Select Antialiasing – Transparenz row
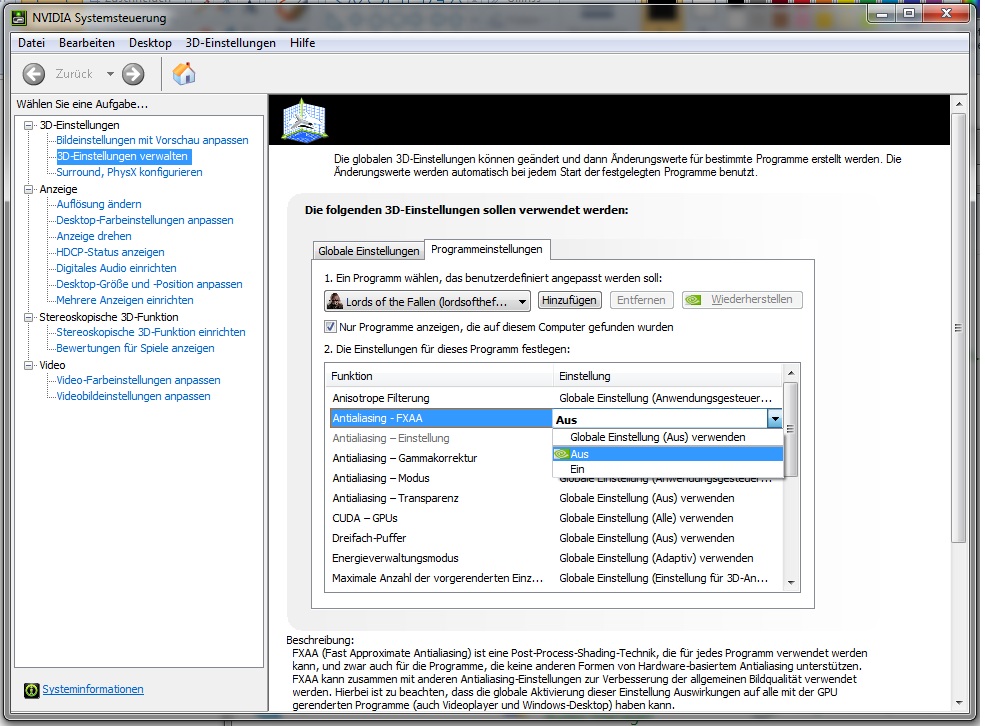The width and height of the screenshot is (985, 726). (x=554, y=498)
